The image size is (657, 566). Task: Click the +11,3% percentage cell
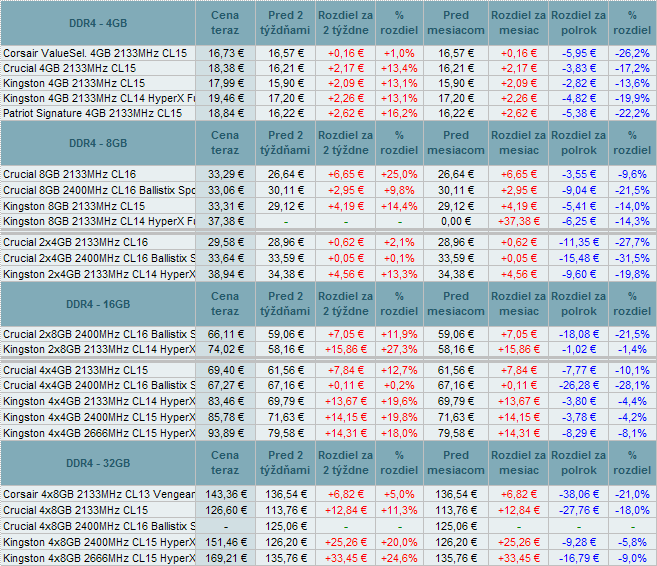pyautogui.click(x=399, y=510)
